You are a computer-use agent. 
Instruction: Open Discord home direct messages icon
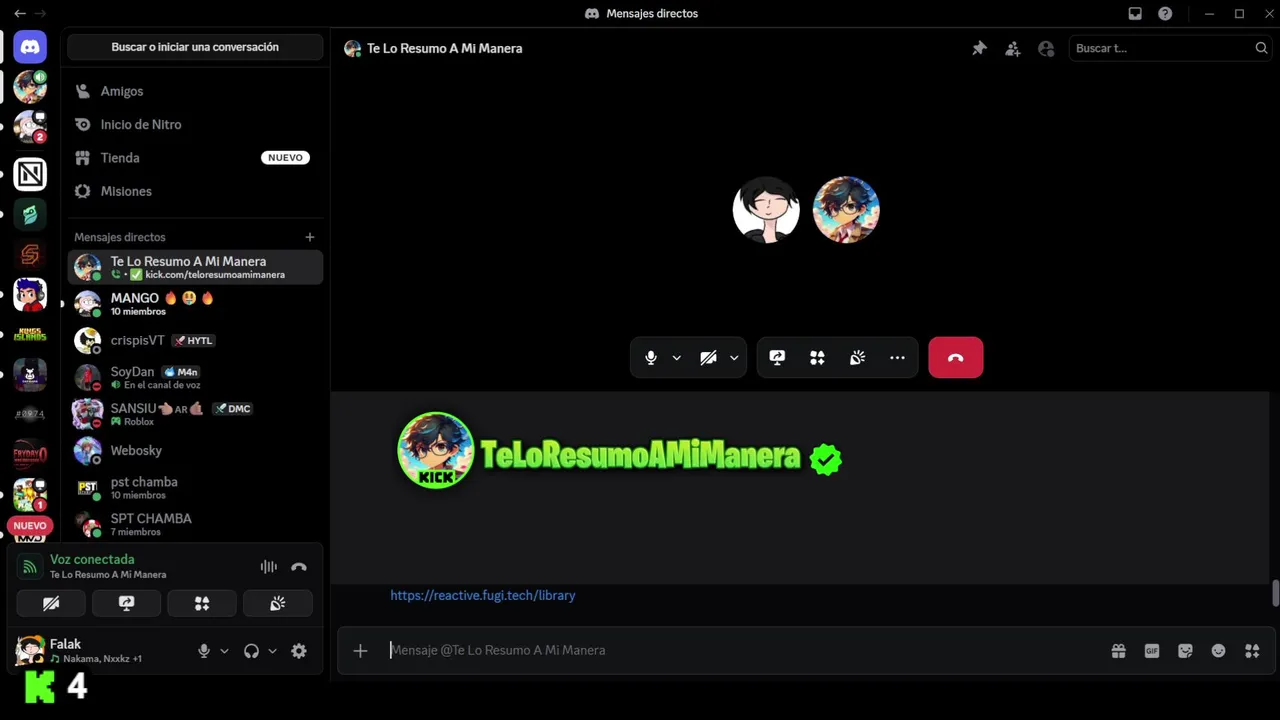pyautogui.click(x=30, y=47)
